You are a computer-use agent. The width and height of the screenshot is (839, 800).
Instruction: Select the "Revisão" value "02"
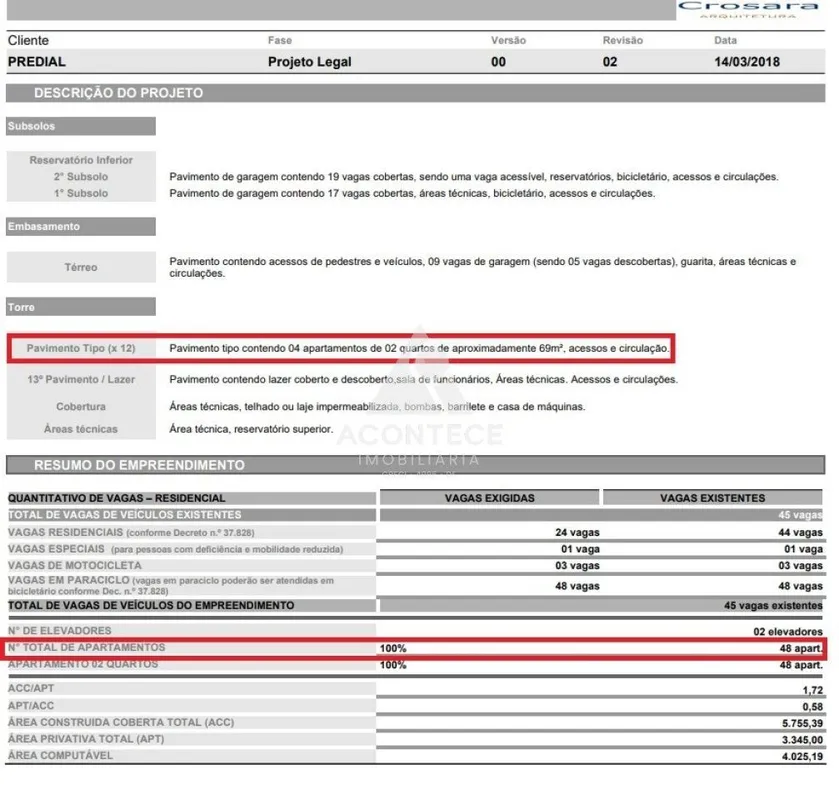coord(609,62)
